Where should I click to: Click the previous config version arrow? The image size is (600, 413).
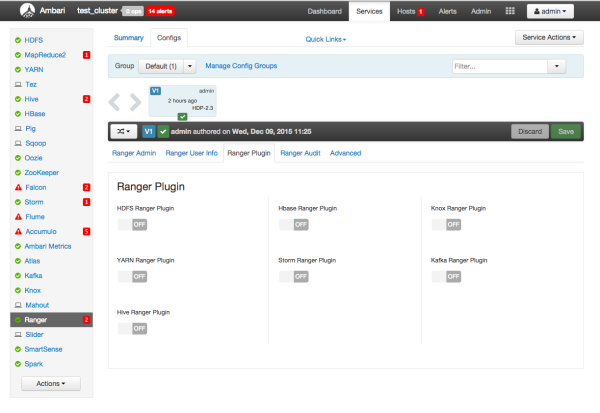click(114, 102)
